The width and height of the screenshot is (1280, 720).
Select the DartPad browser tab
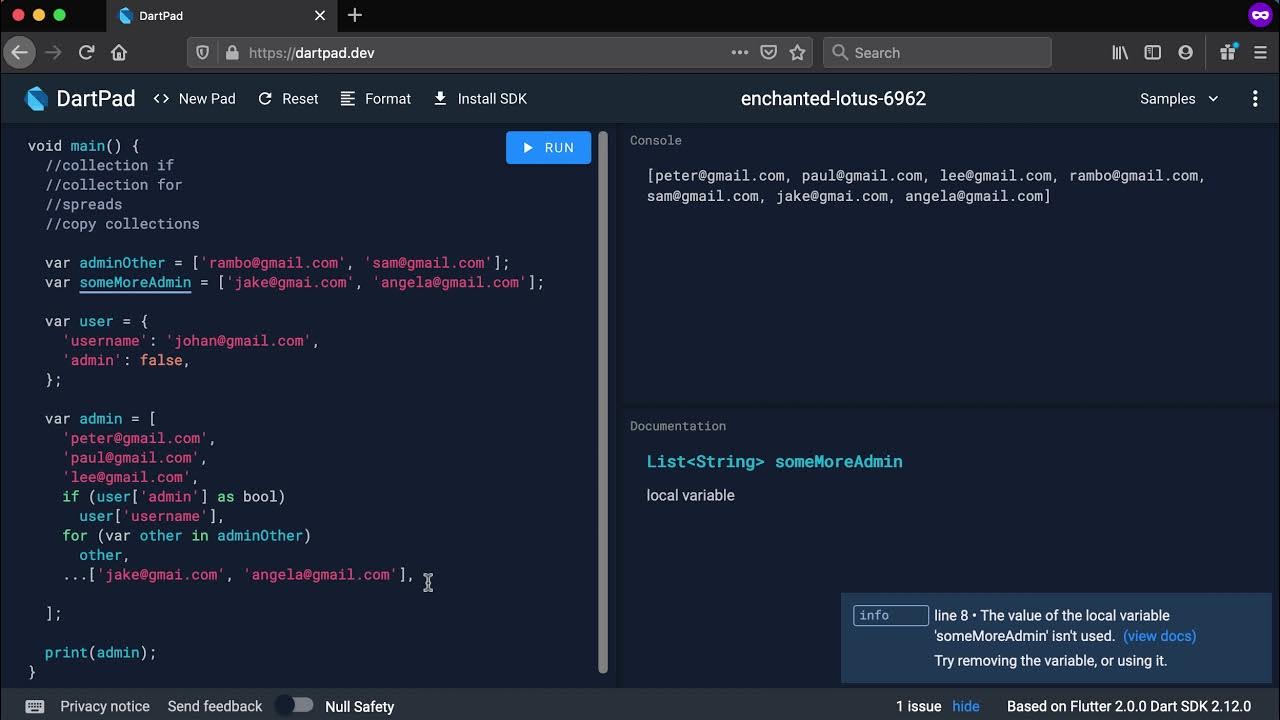pos(220,15)
